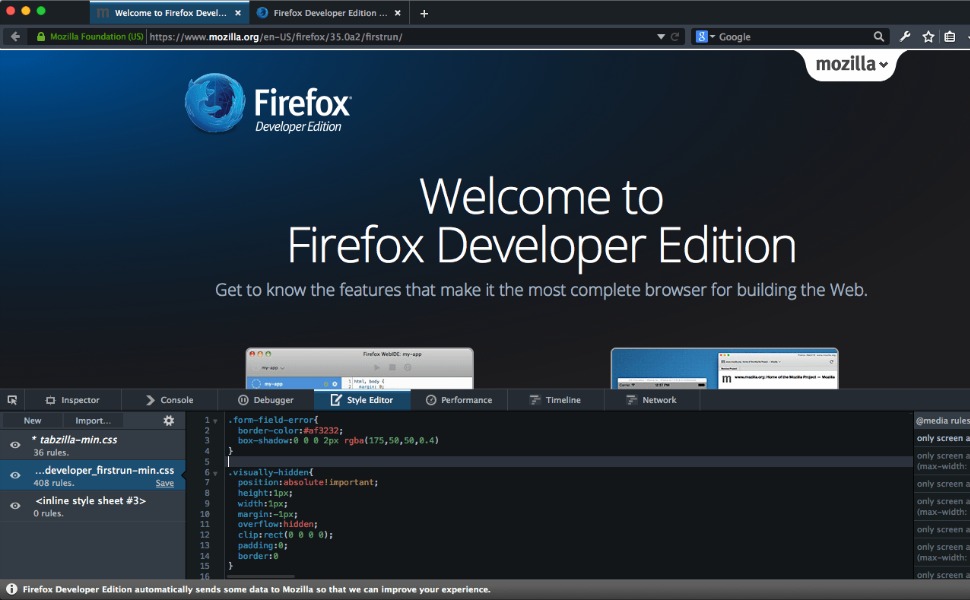Open the Console panel
This screenshot has width=970, height=600.
coord(170,400)
